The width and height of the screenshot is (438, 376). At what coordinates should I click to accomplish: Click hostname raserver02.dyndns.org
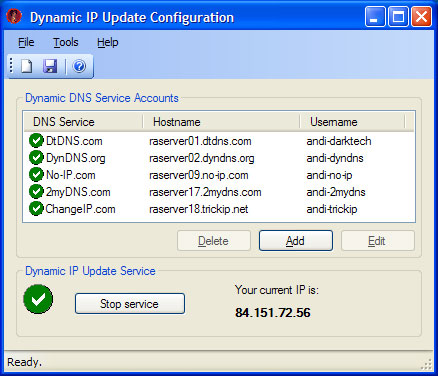202,158
